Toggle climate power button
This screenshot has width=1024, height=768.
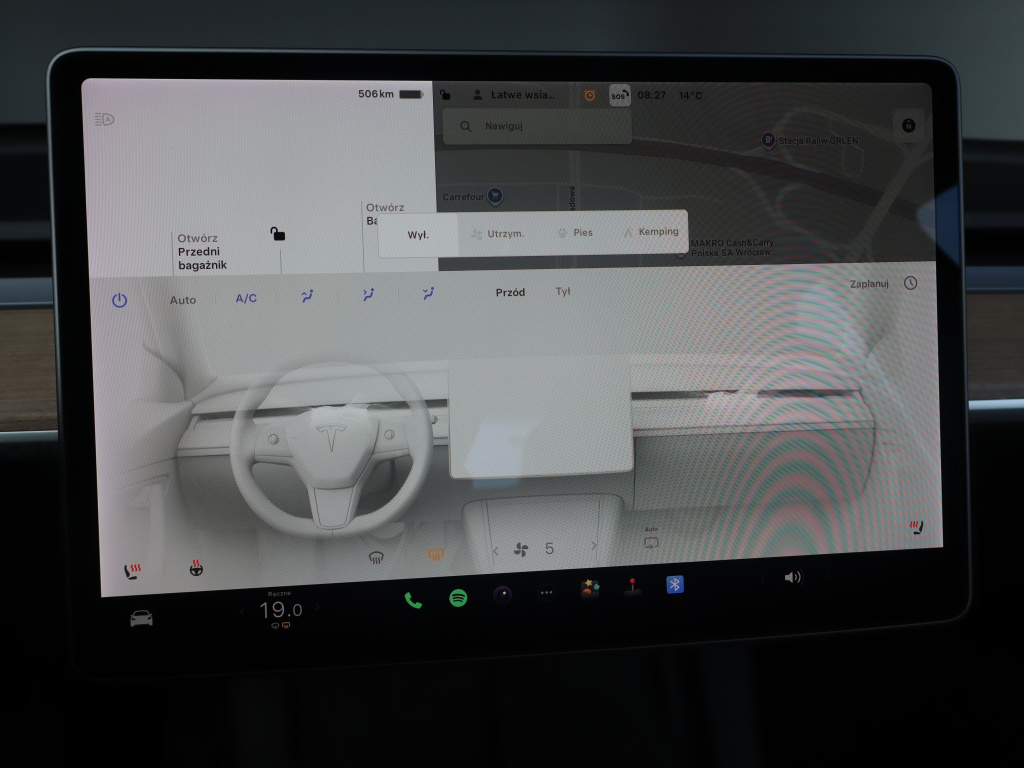pos(120,300)
